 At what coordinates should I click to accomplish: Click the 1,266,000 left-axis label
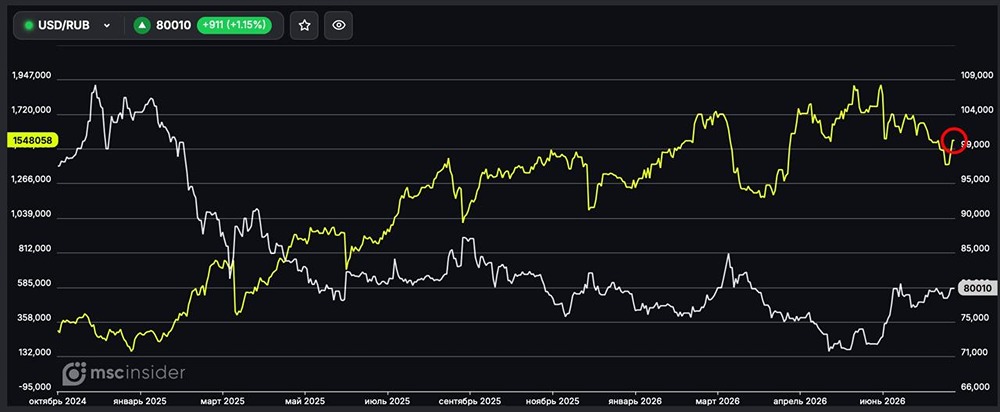click(x=32, y=180)
